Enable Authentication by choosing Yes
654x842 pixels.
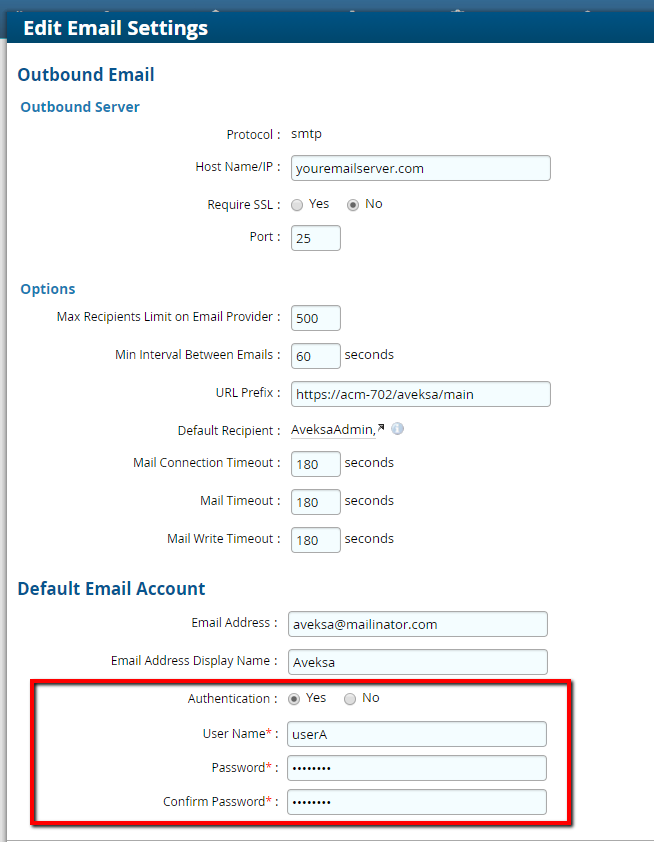click(294, 699)
